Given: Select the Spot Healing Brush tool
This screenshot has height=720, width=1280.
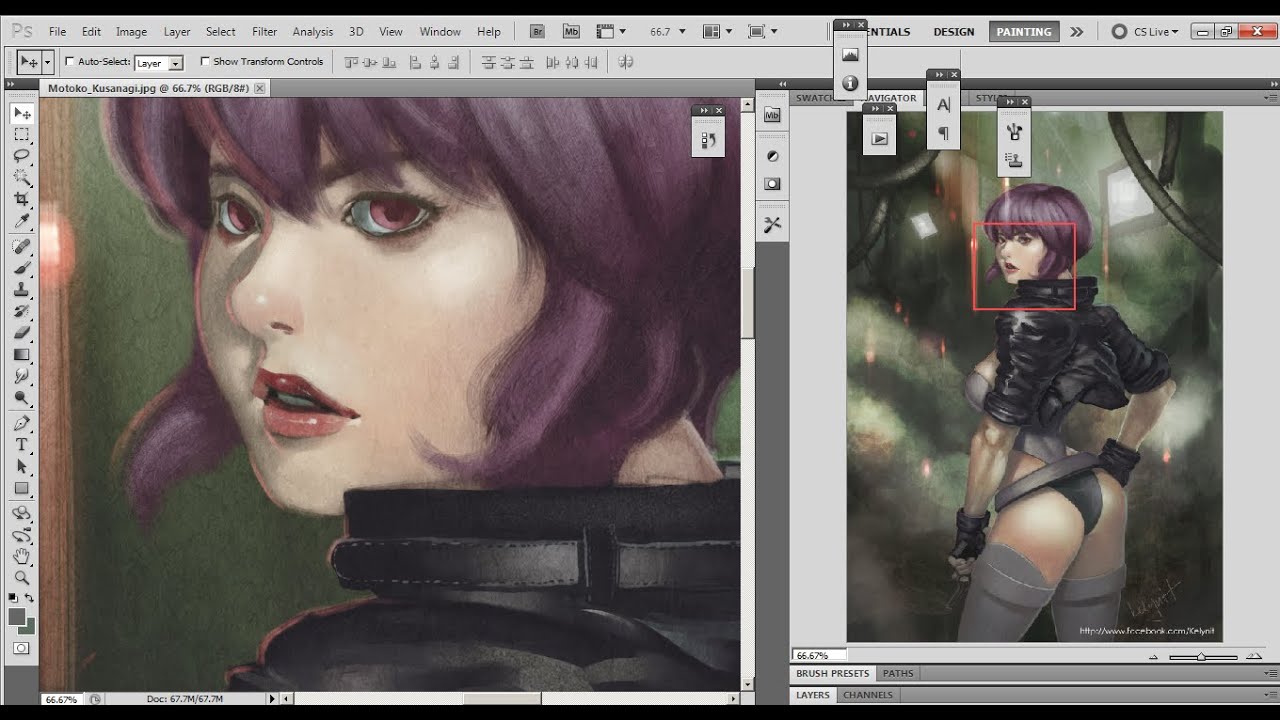Looking at the screenshot, I should coord(21,246).
